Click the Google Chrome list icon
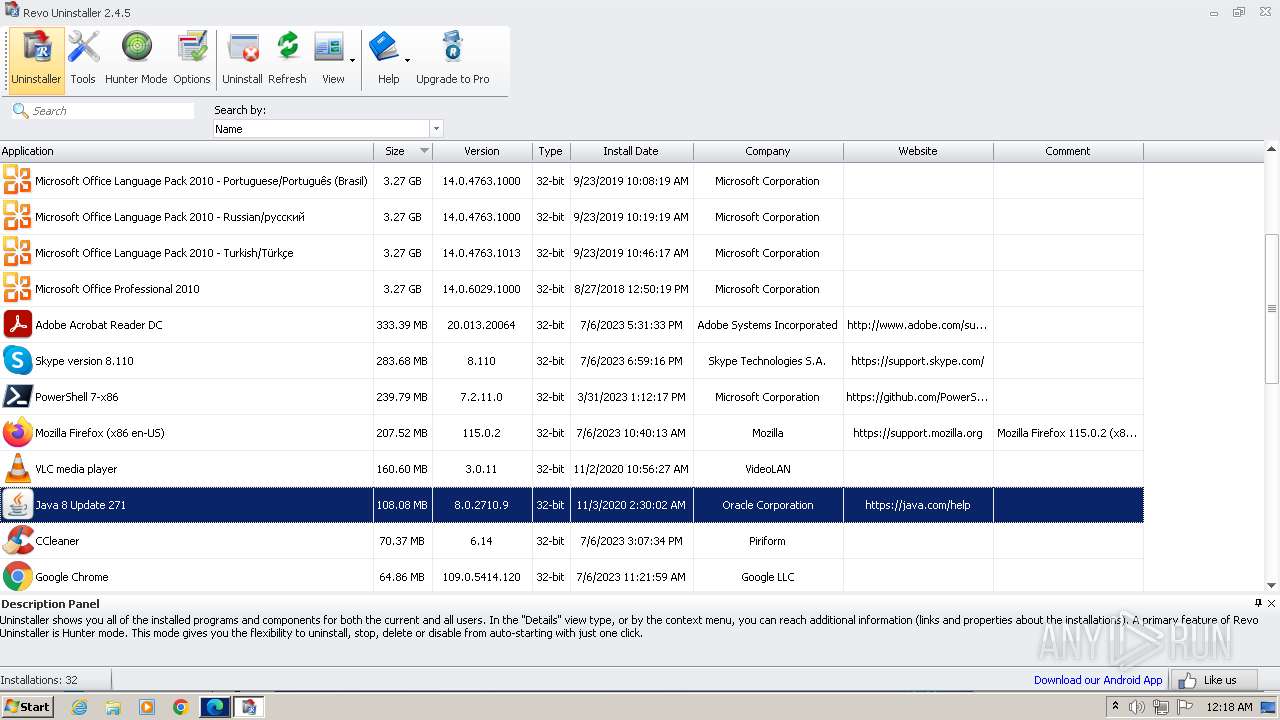The width and height of the screenshot is (1280, 720). click(x=17, y=576)
